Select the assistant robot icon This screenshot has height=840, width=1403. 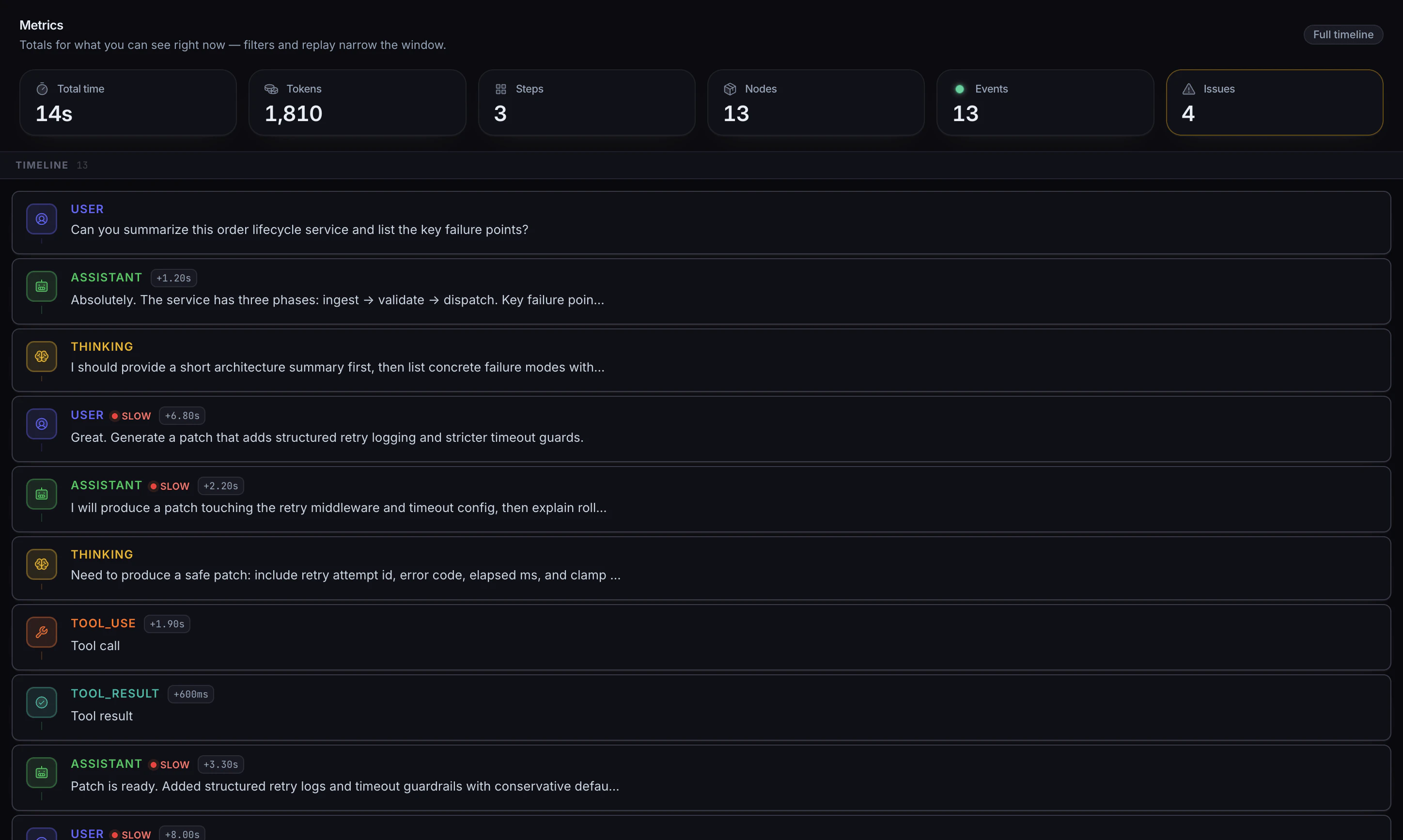[x=41, y=286]
